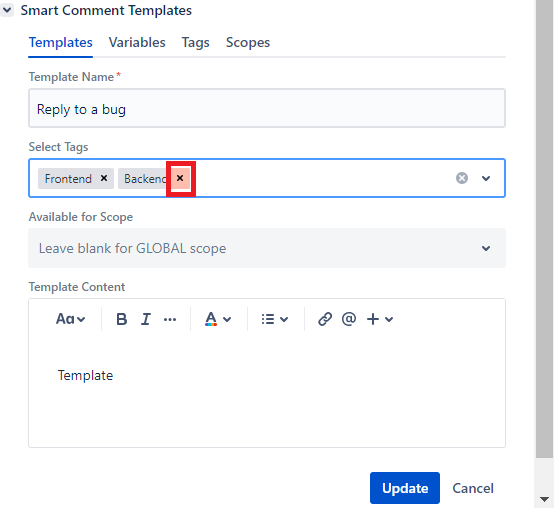Insert a link in template content
The height and width of the screenshot is (508, 554).
325,319
